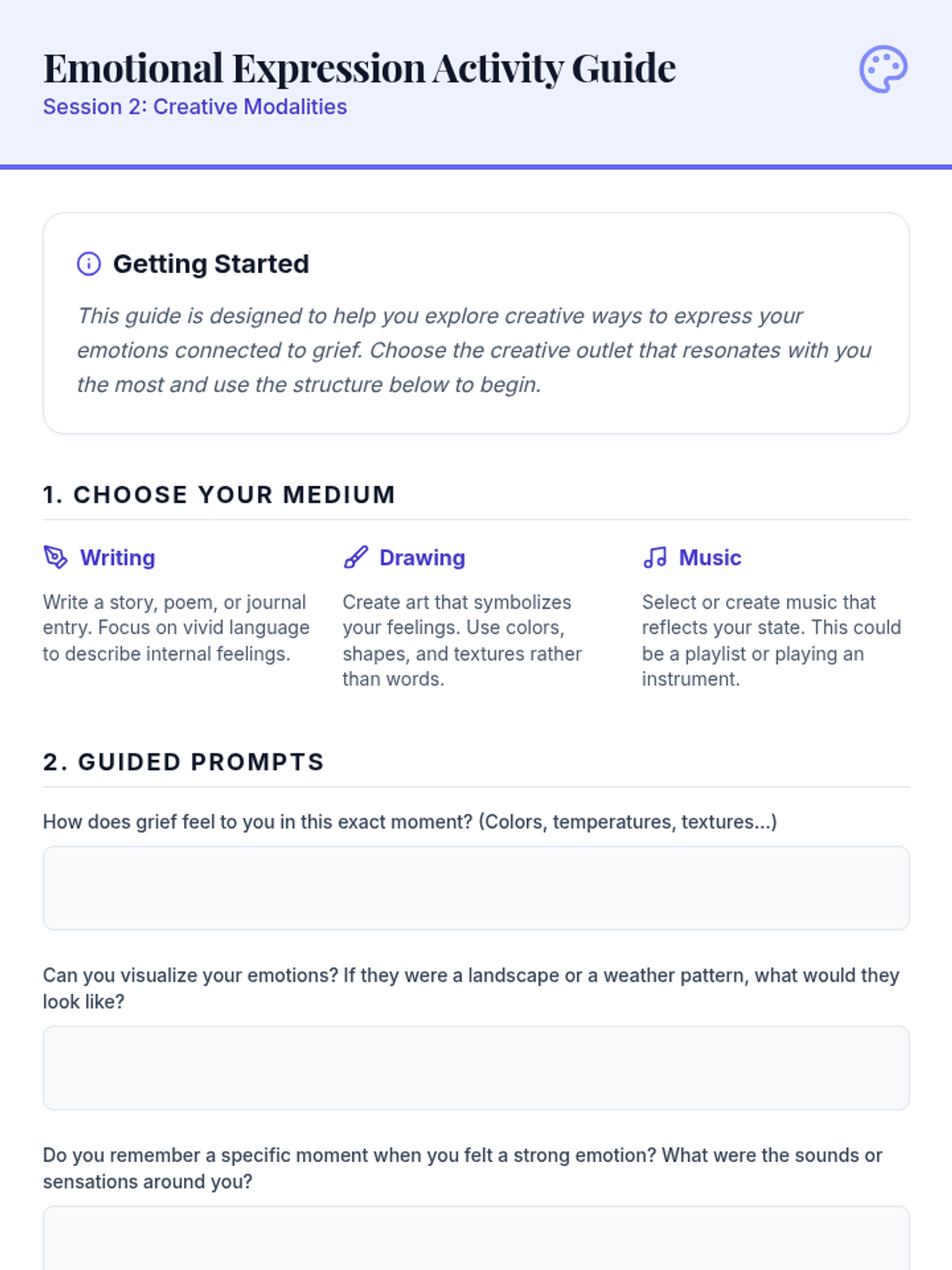Viewport: 952px width, 1270px height.
Task: Click the Getting Started heading
Action: pyautogui.click(x=211, y=264)
